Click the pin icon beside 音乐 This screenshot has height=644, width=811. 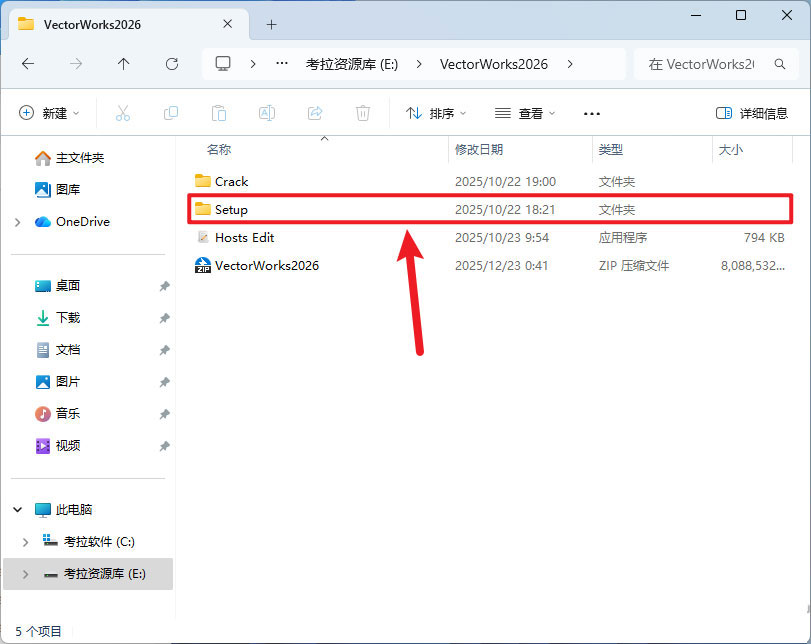[164, 414]
